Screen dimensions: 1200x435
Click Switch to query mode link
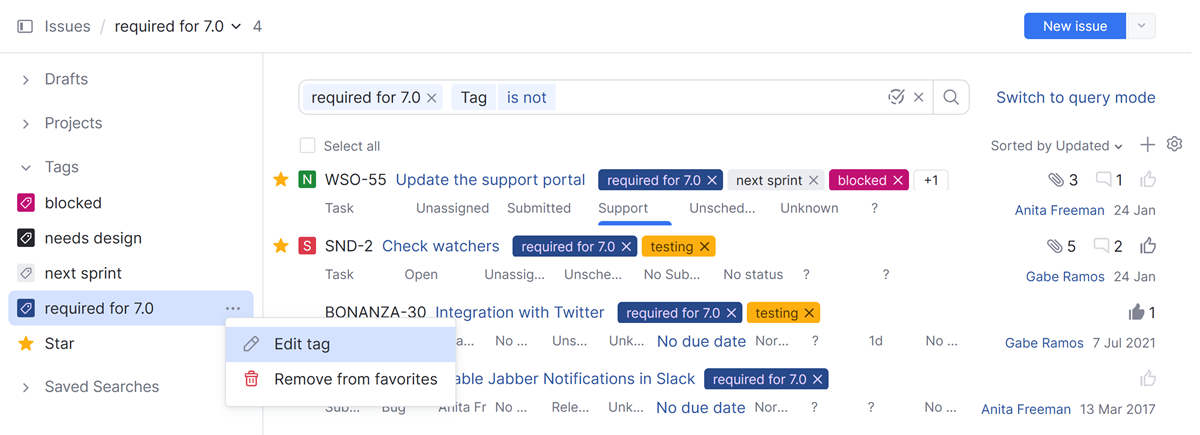tap(1075, 98)
